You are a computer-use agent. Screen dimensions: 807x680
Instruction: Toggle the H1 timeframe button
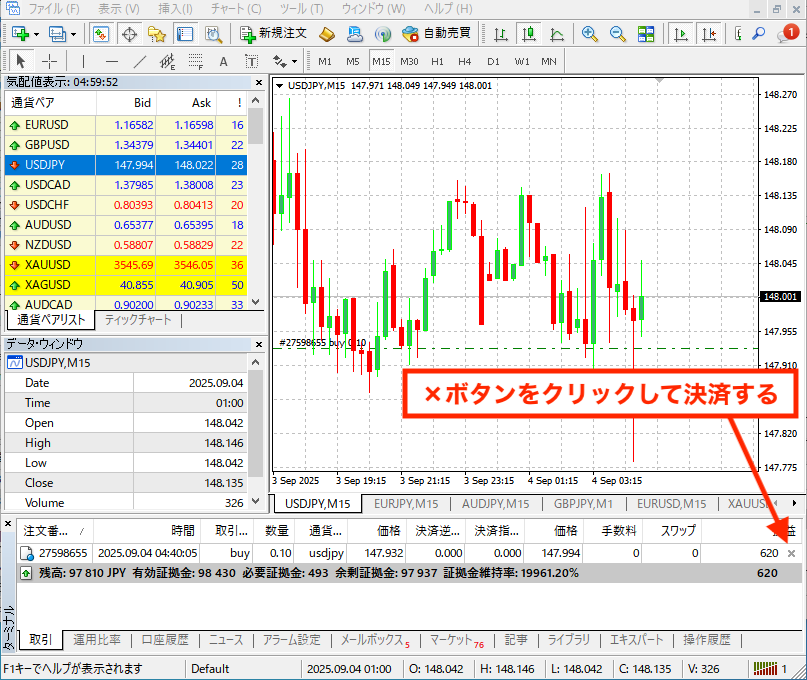437,61
